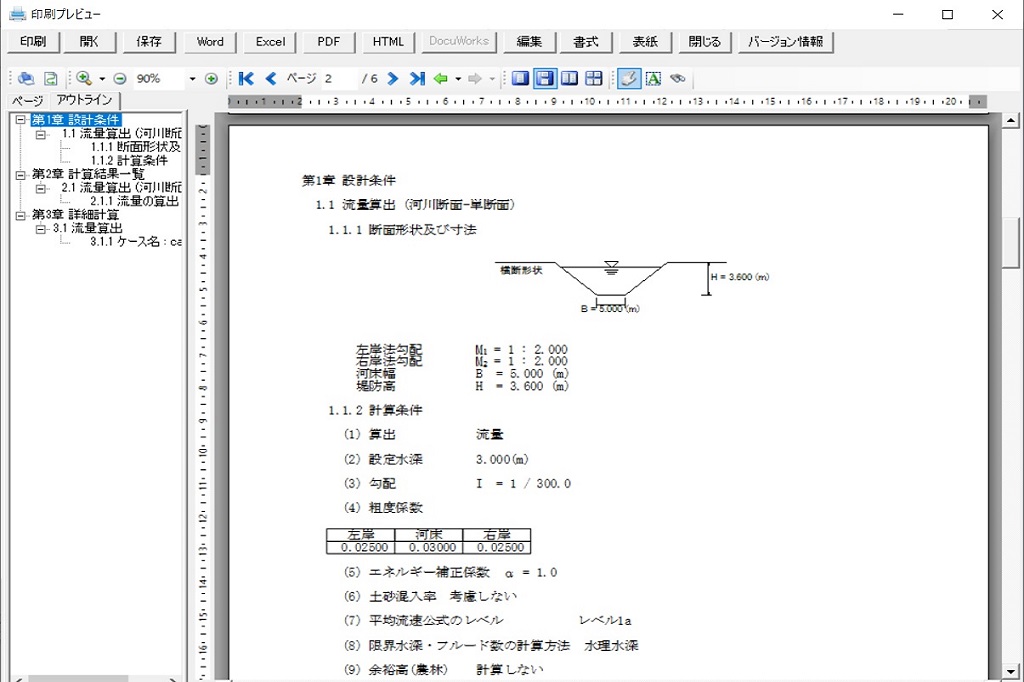Open the 90% zoom level combo box
This screenshot has height=682, width=1024.
tap(166, 78)
